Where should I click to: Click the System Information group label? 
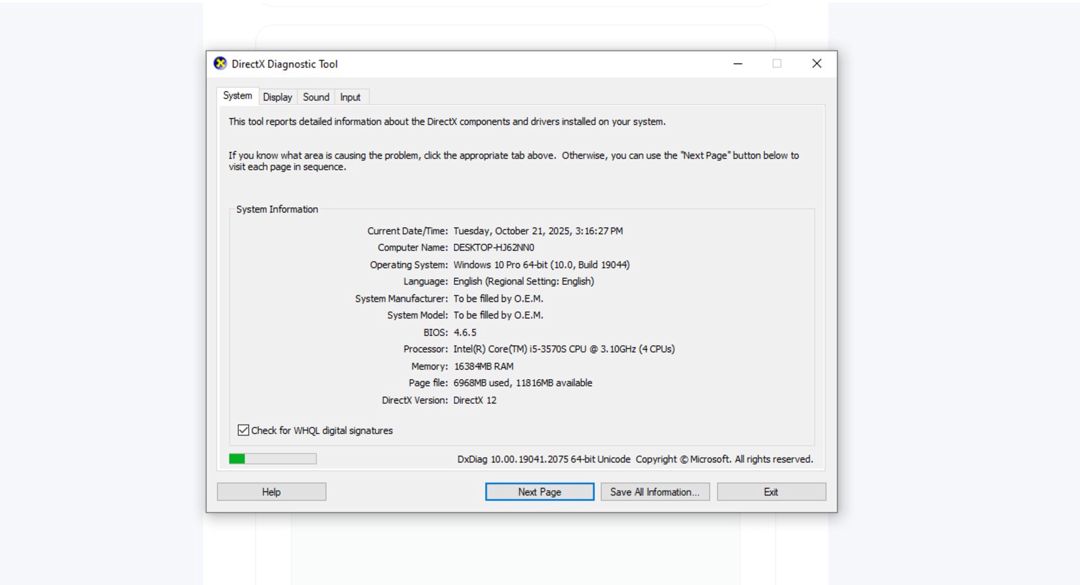(x=277, y=209)
